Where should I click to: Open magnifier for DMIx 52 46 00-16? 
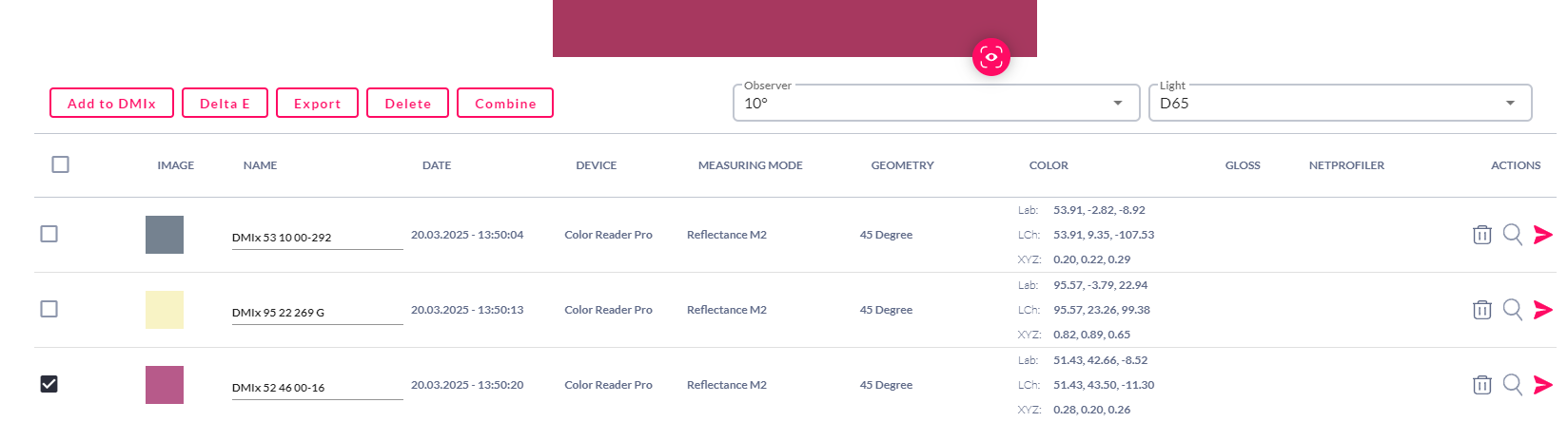click(x=1513, y=384)
